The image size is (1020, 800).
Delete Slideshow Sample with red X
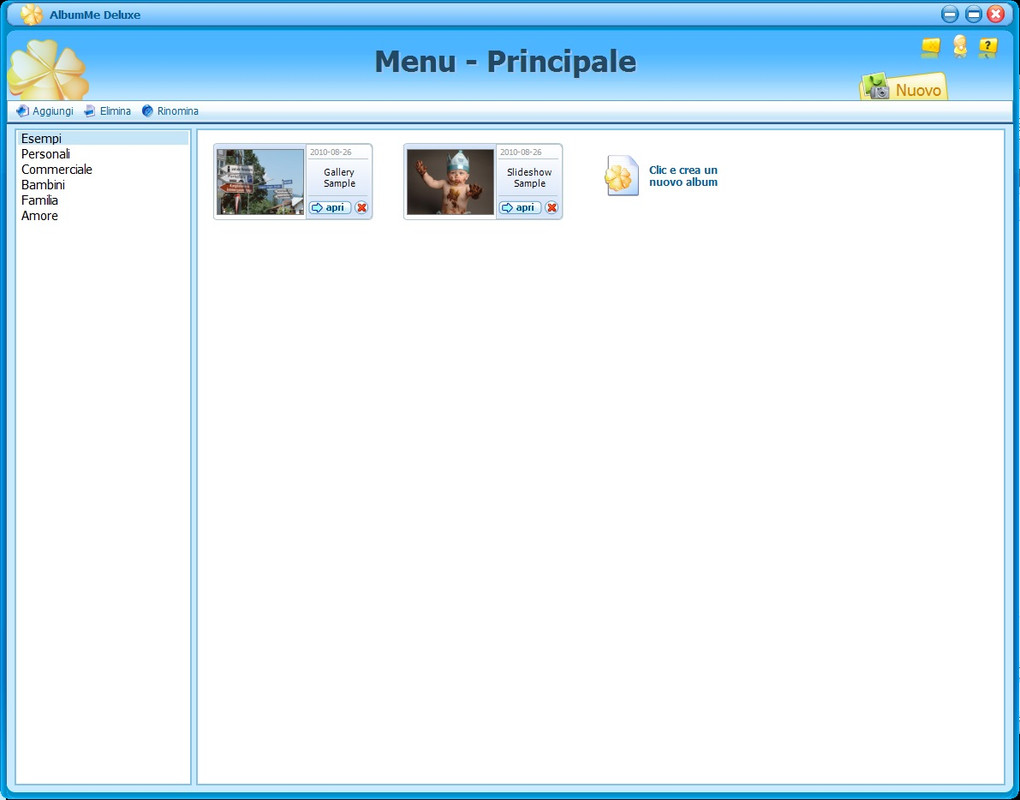552,207
